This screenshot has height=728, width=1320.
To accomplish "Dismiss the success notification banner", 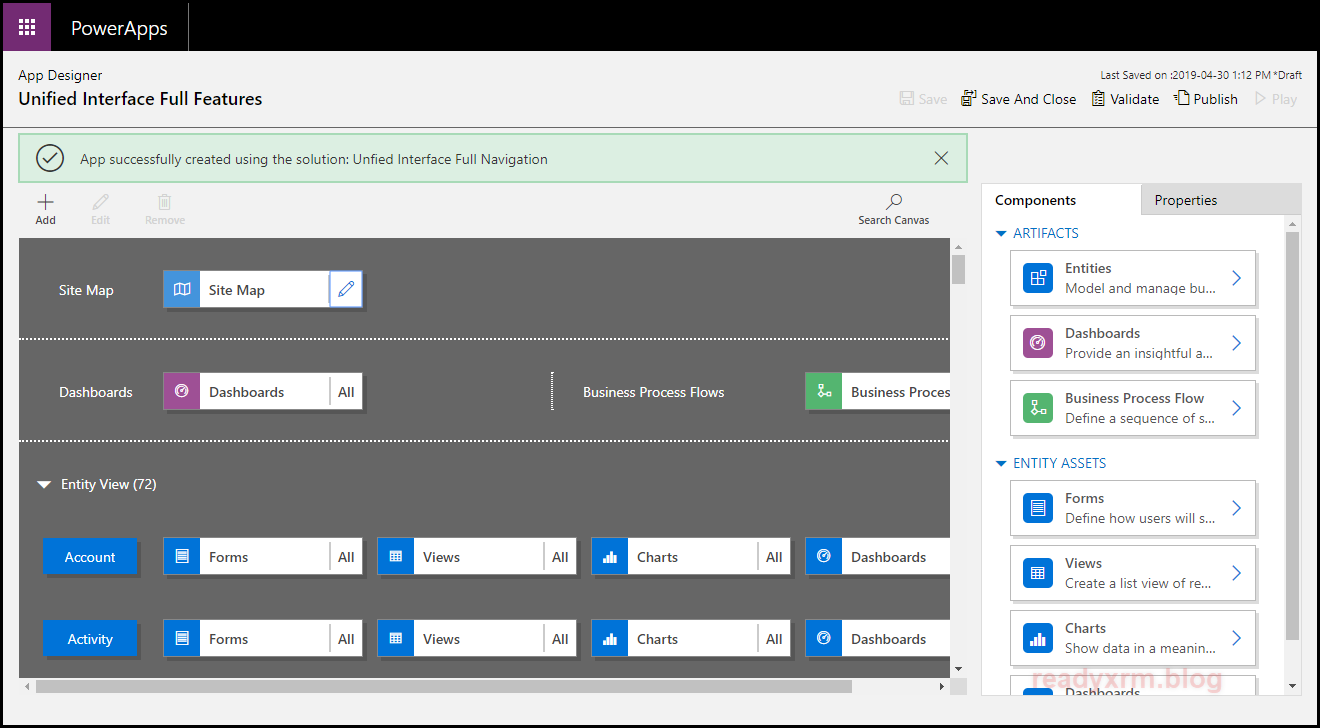I will coord(941,158).
